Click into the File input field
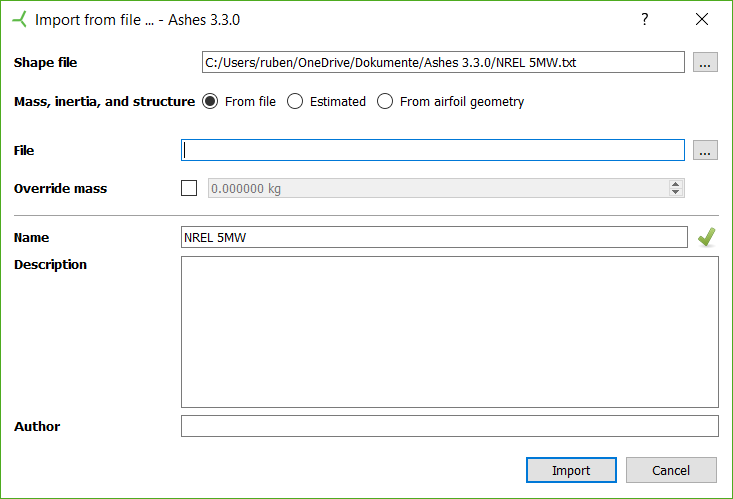 click(433, 150)
